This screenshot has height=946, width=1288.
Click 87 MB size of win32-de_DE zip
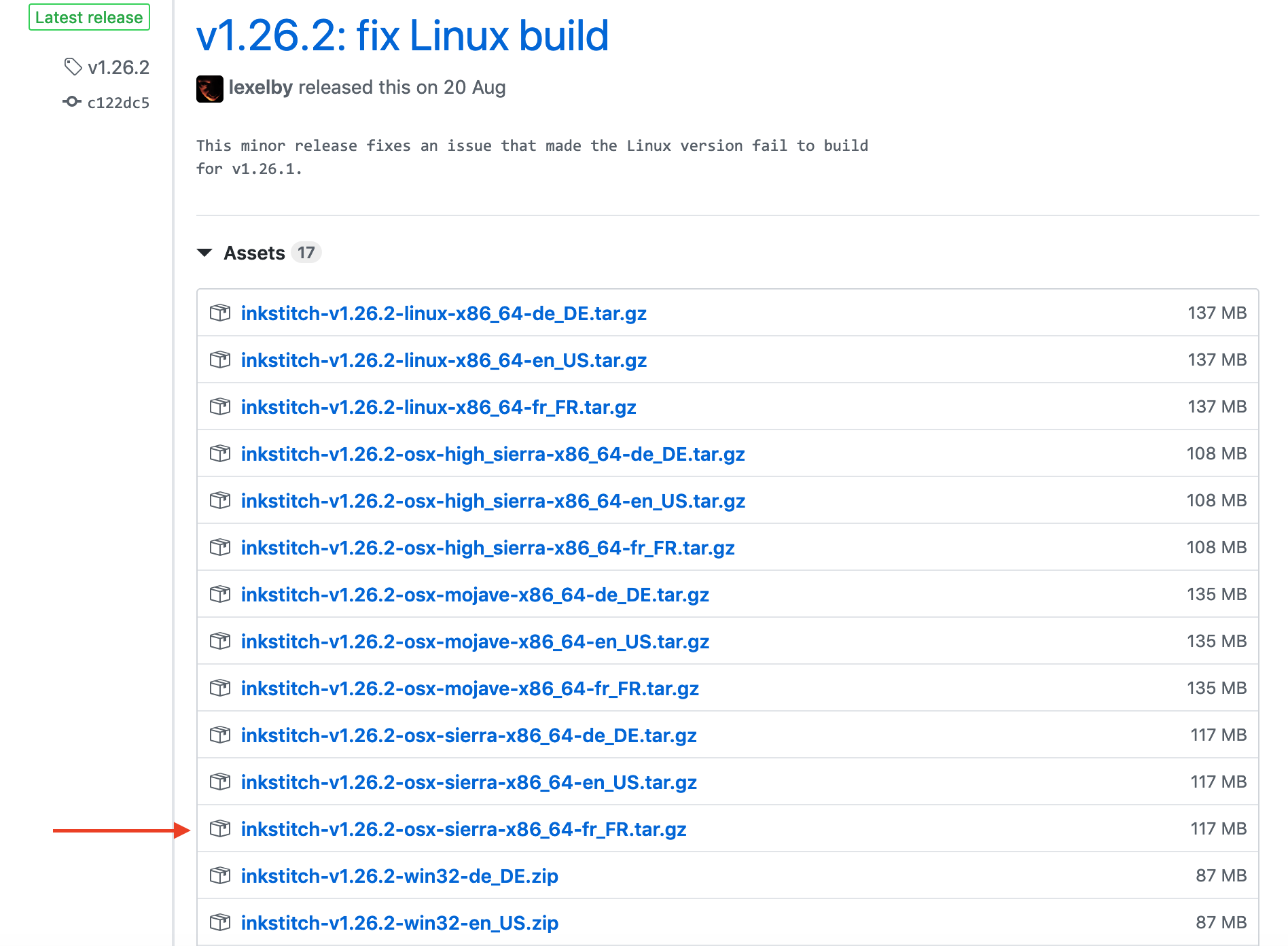[1221, 875]
